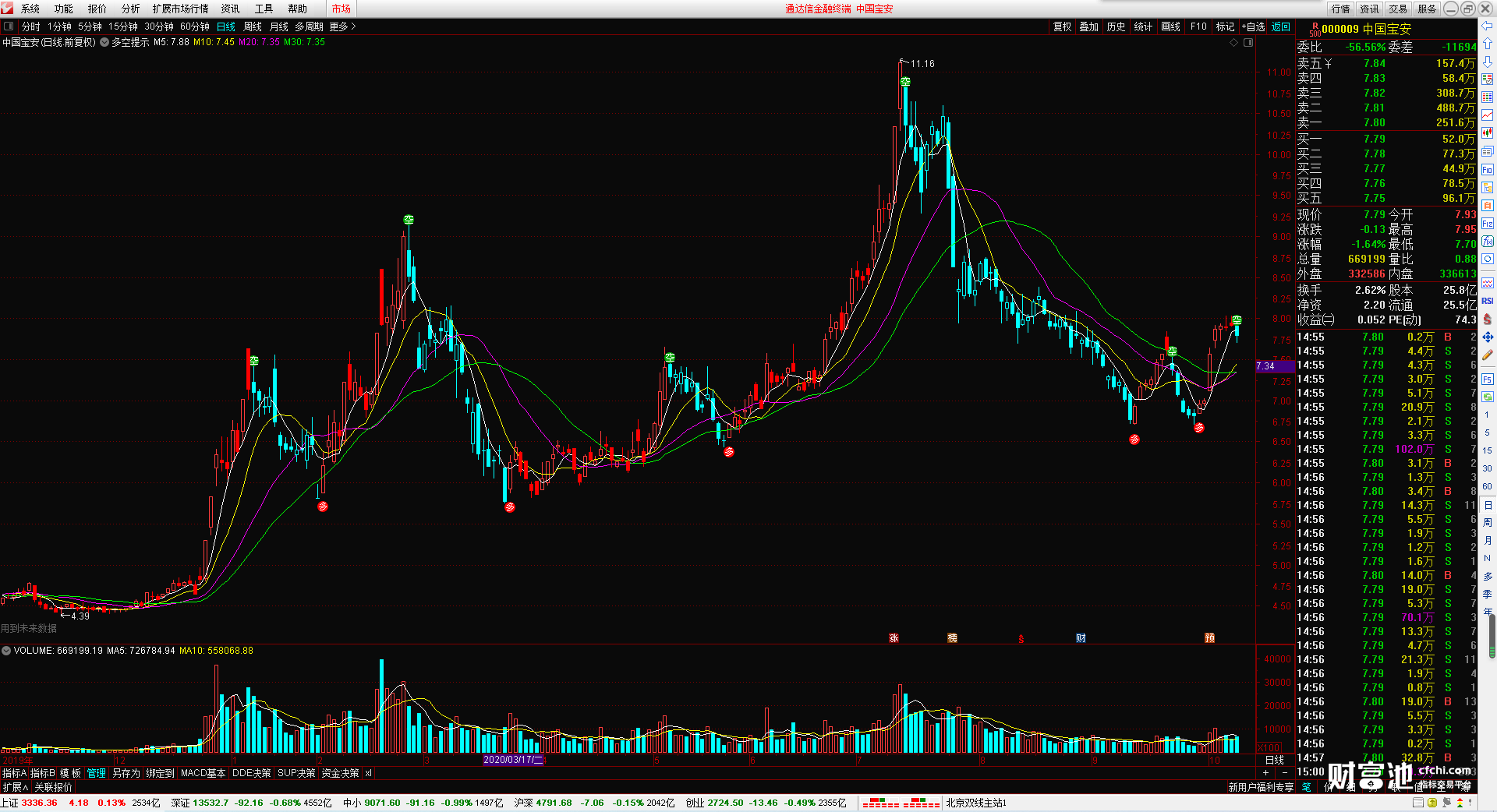
Task: Click the red dollar sign icon in sidebar
Action: 1488,319
